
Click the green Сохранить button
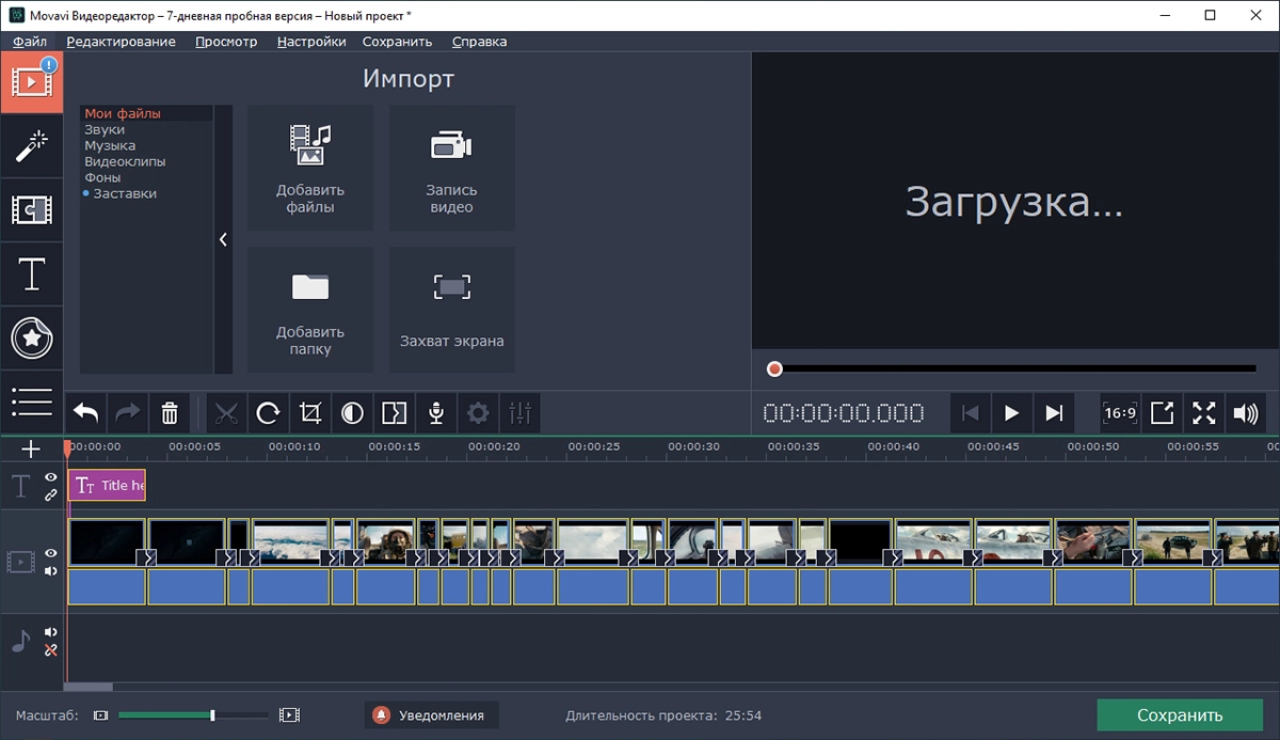(x=1180, y=715)
